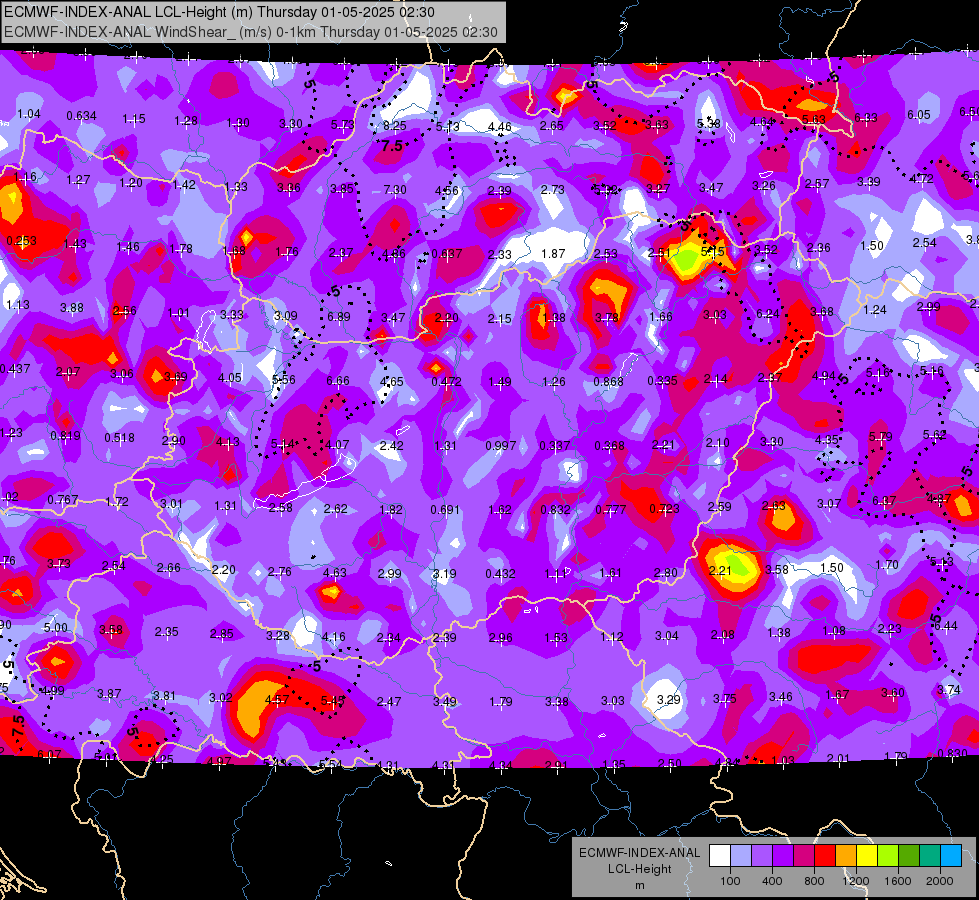Click the grid value 6.89

pos(338,317)
